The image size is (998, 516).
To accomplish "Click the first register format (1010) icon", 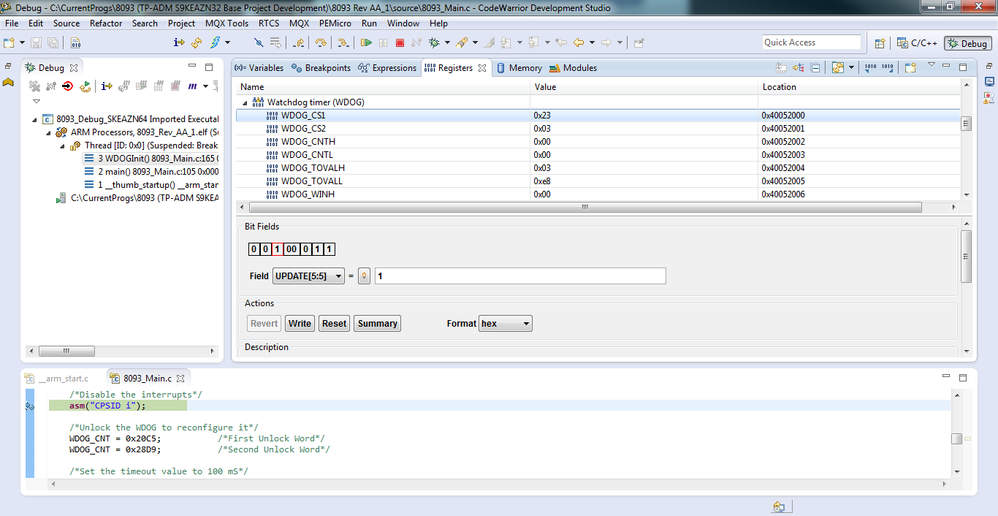I will click(870, 67).
